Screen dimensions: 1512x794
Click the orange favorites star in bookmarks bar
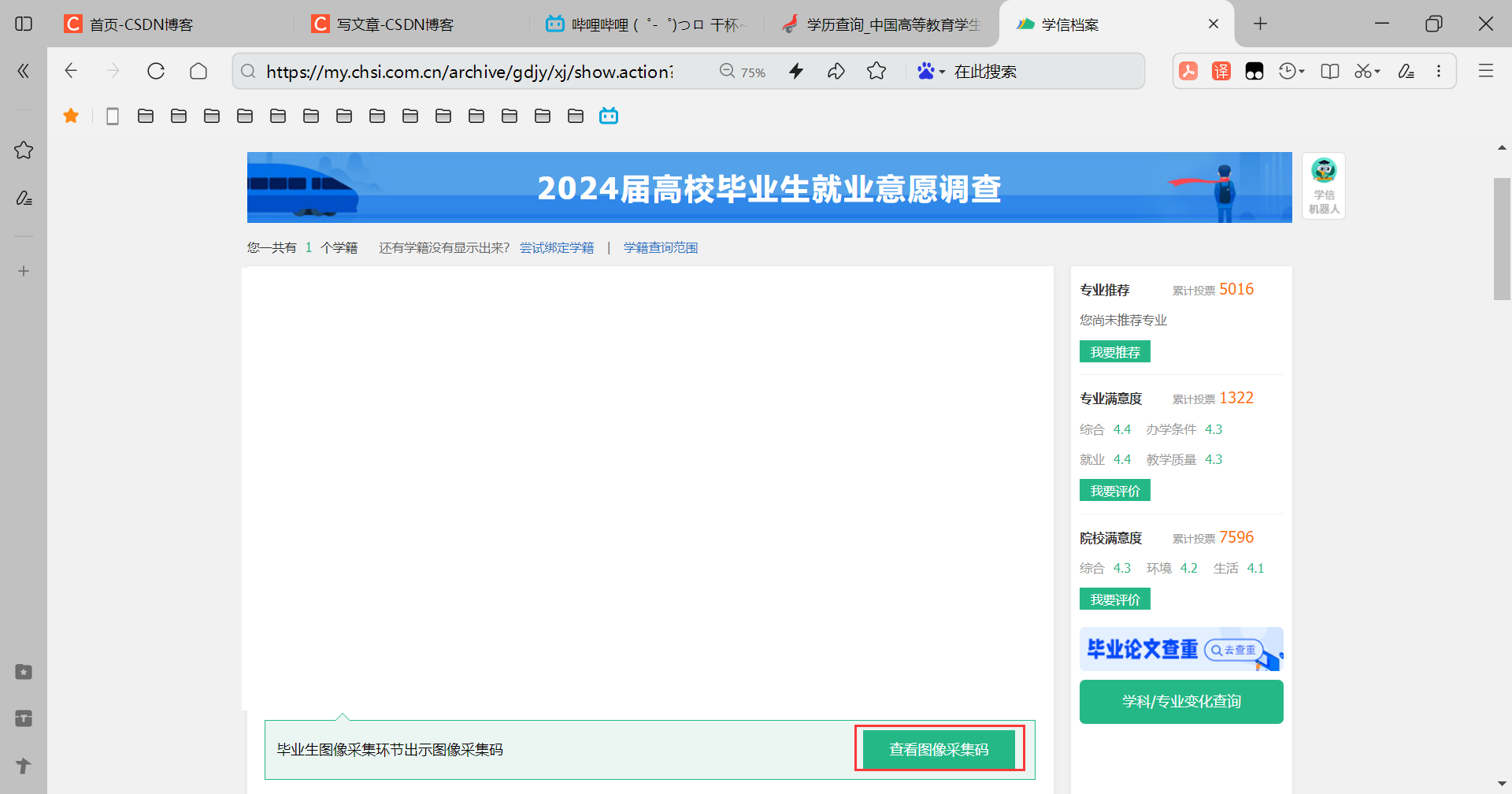pos(71,116)
